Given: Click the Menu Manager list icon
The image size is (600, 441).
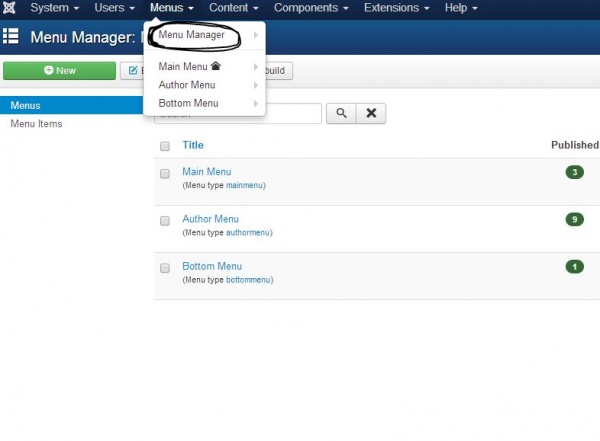Looking at the screenshot, I should (x=11, y=36).
